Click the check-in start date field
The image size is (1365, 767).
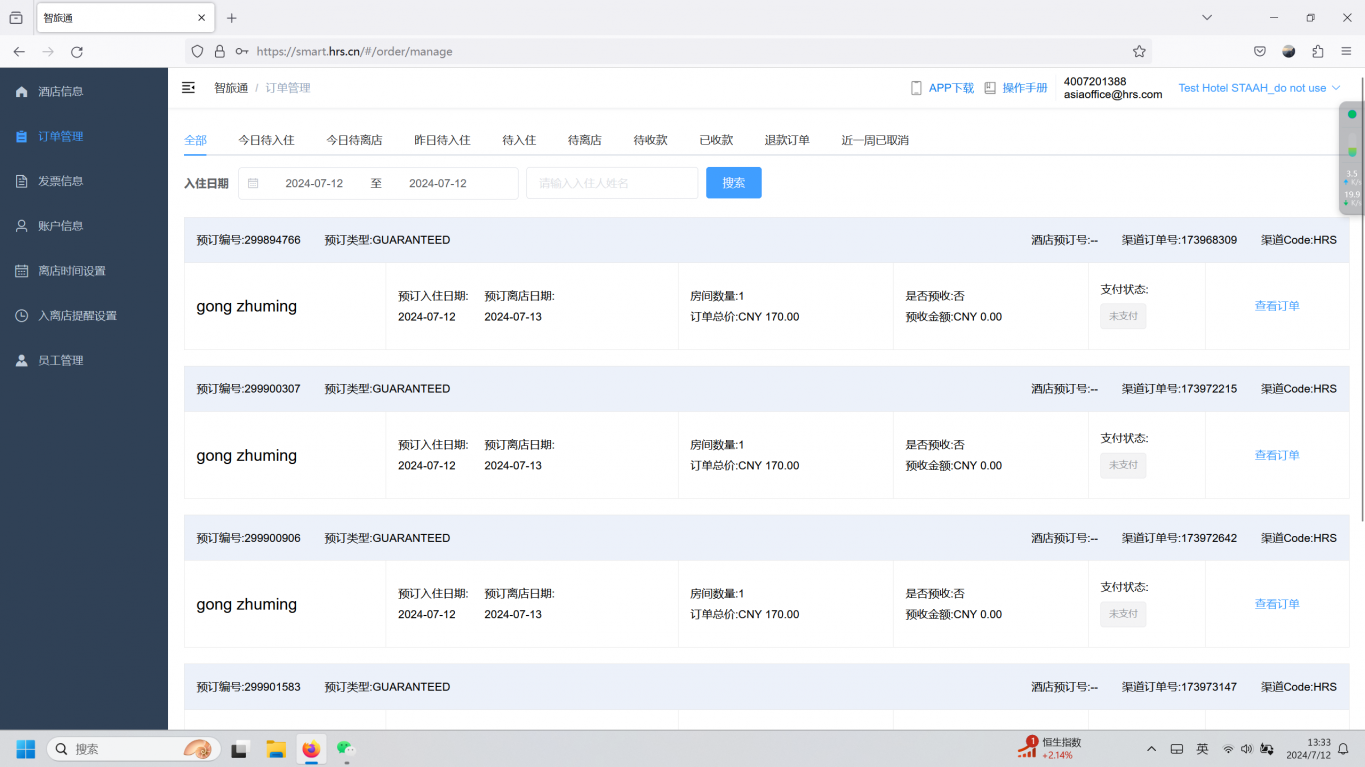point(314,183)
